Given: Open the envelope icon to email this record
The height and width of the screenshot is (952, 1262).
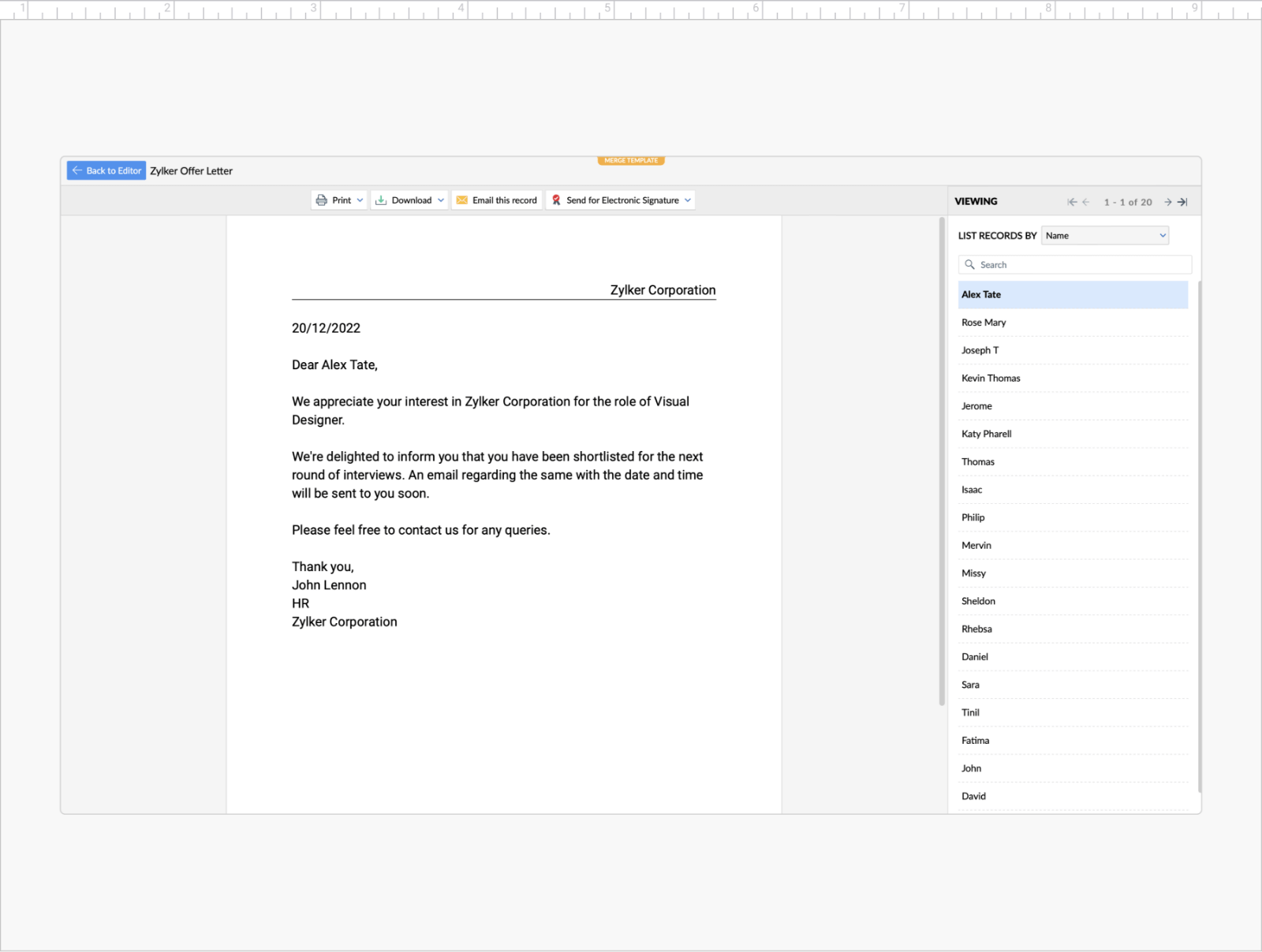Looking at the screenshot, I should coord(464,200).
